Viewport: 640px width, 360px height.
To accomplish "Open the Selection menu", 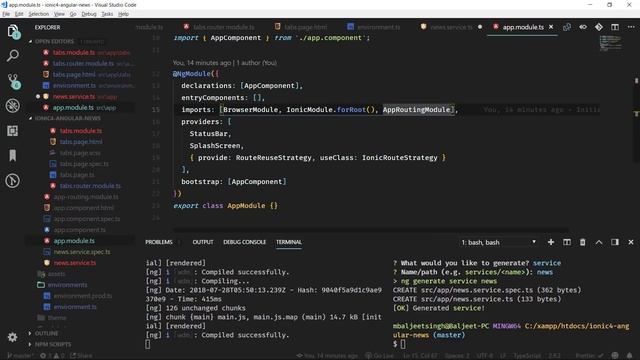I will click(38, 14).
